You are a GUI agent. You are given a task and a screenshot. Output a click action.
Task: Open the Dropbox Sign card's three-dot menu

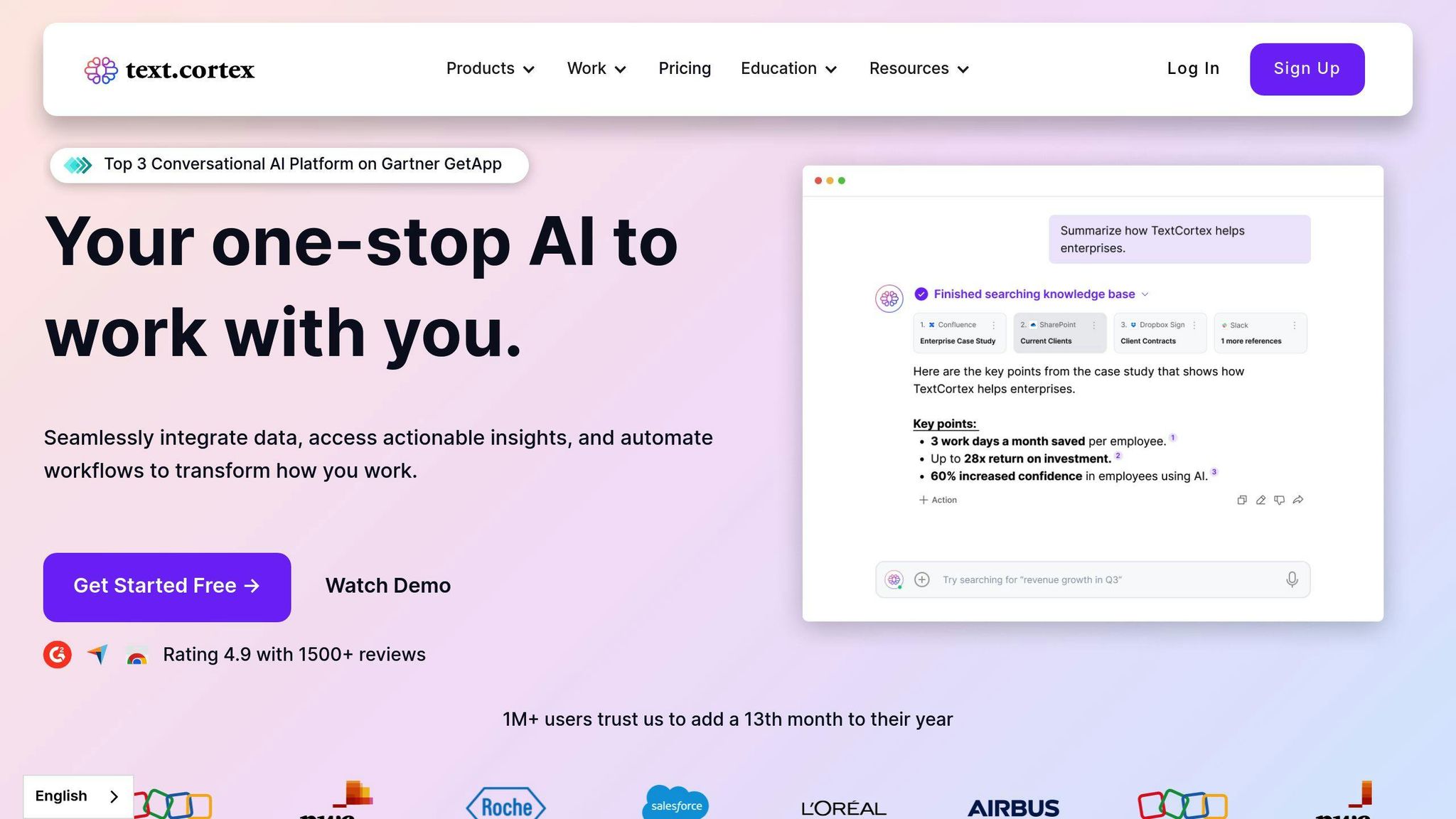tap(1194, 325)
